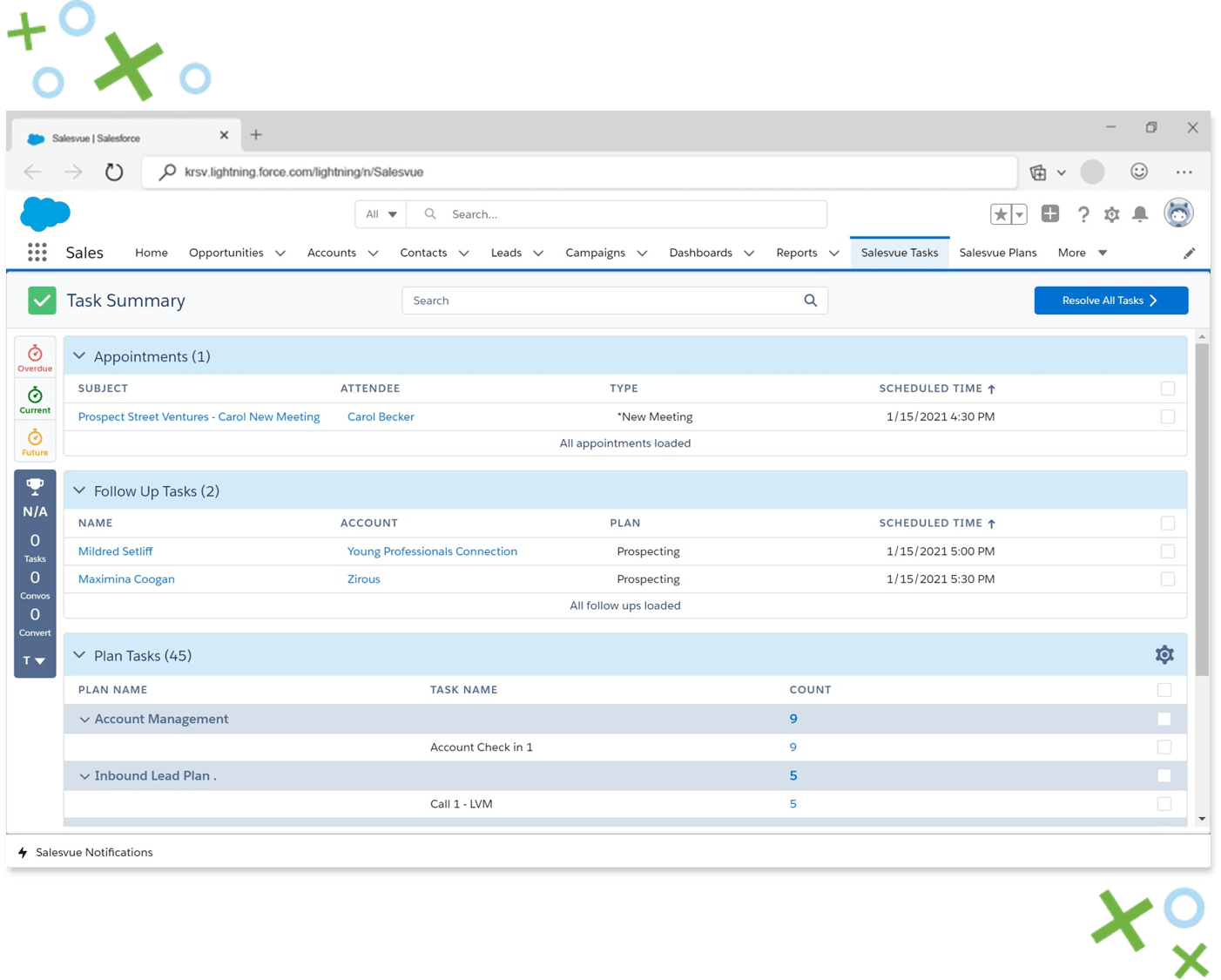Open the Carol Becker attendee link
1221x980 pixels.
click(x=381, y=416)
